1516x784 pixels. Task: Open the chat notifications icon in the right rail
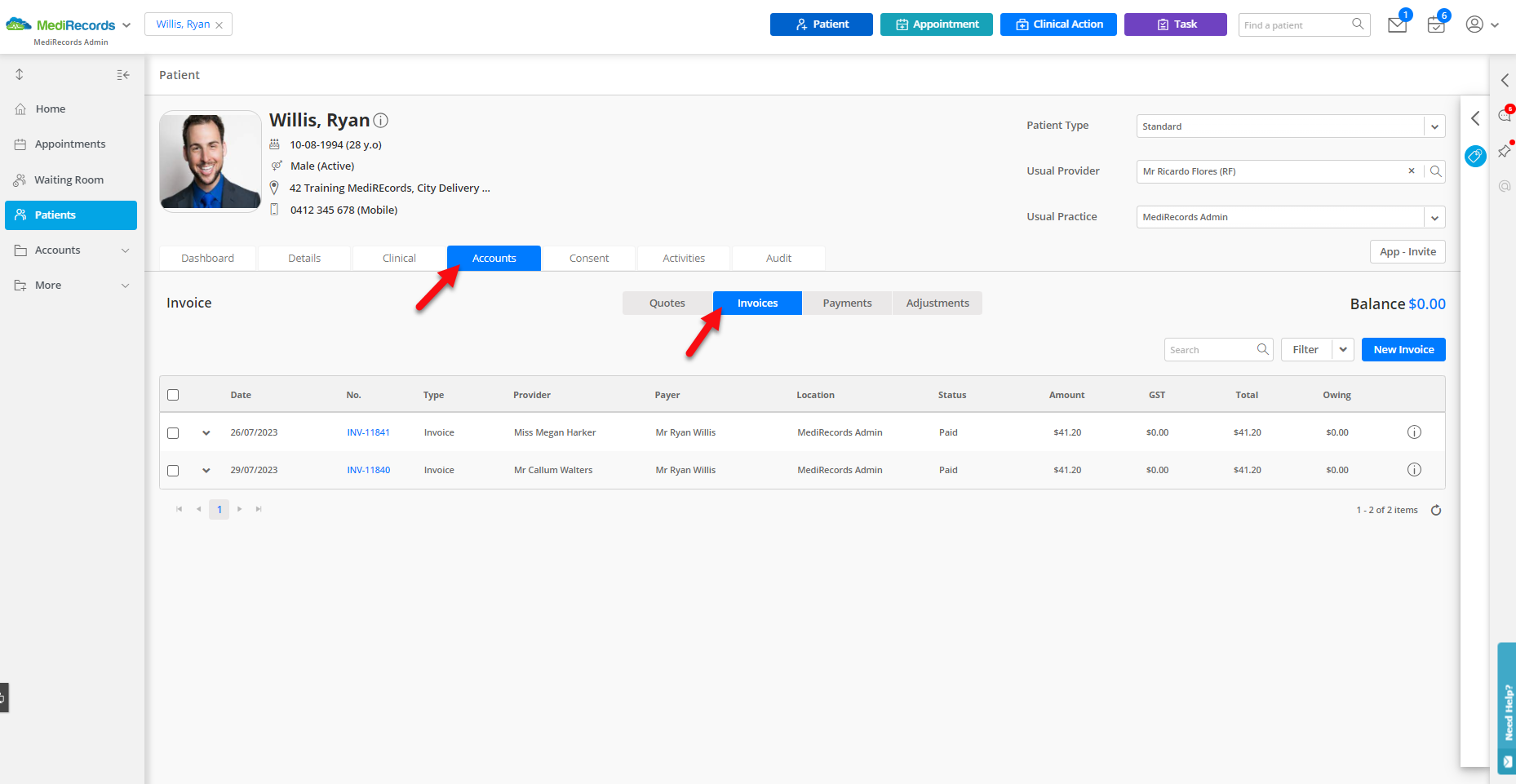[1505, 115]
